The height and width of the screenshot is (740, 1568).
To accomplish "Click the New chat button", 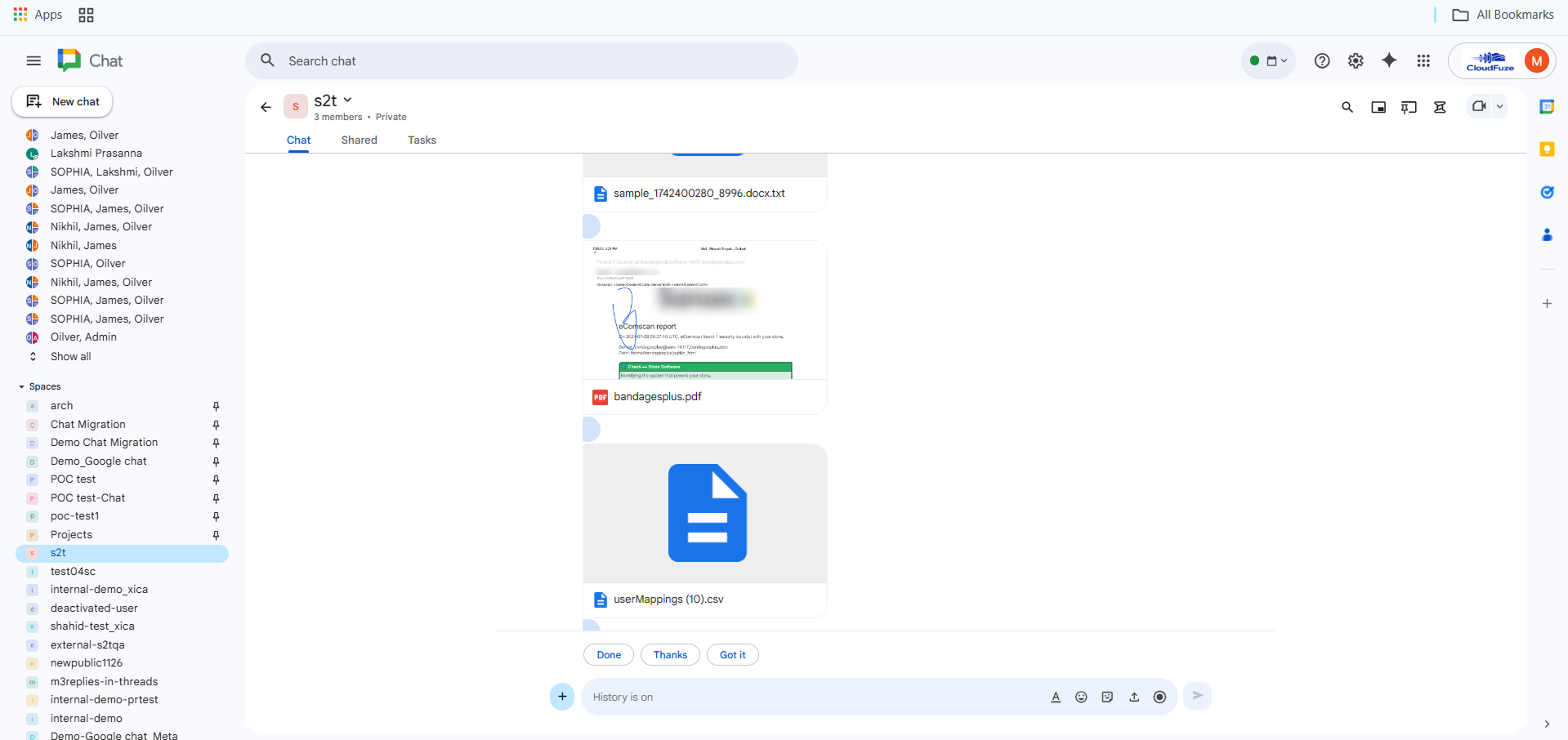I will point(63,101).
